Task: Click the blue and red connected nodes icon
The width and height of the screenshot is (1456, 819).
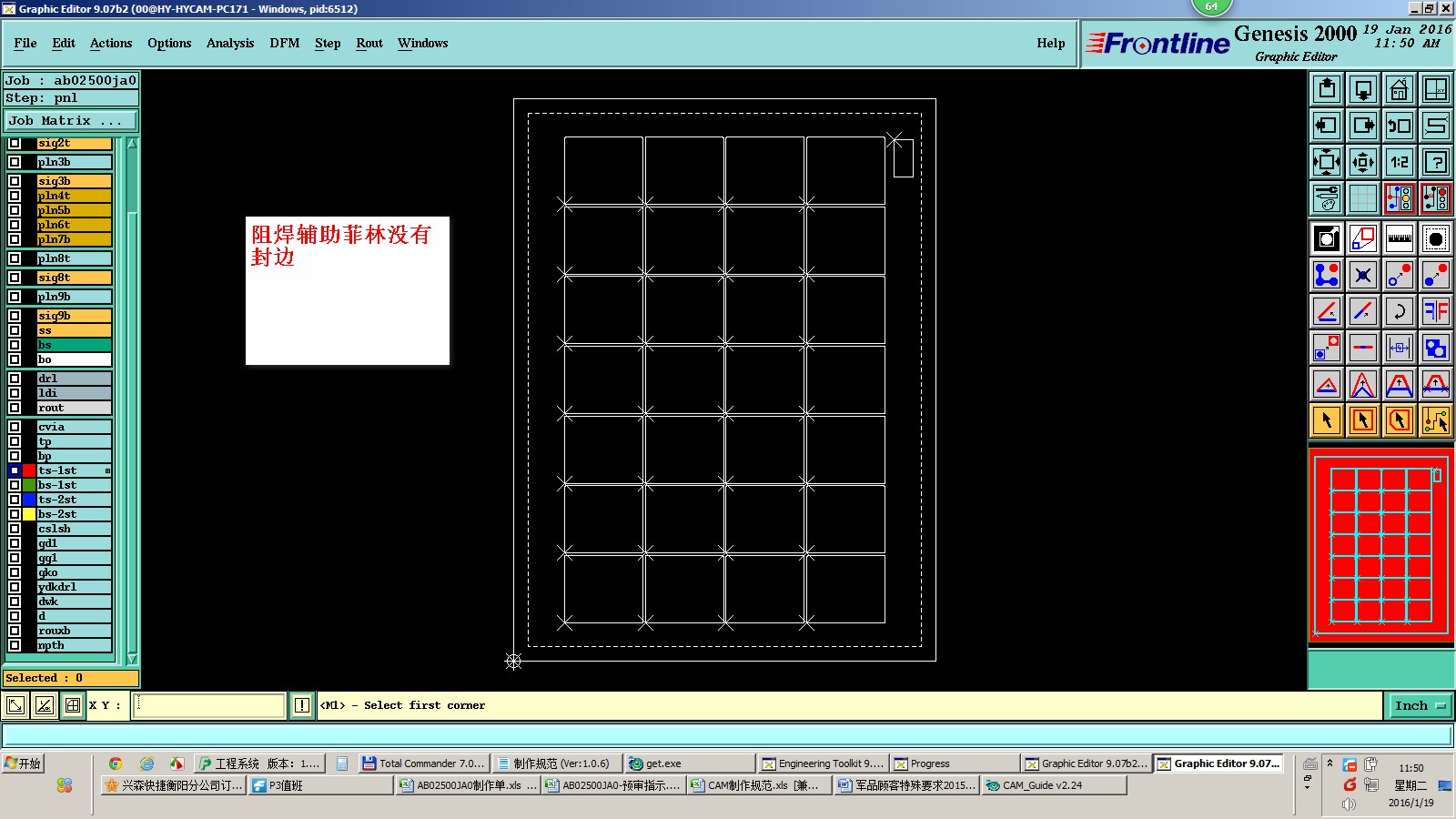Action: click(1327, 275)
